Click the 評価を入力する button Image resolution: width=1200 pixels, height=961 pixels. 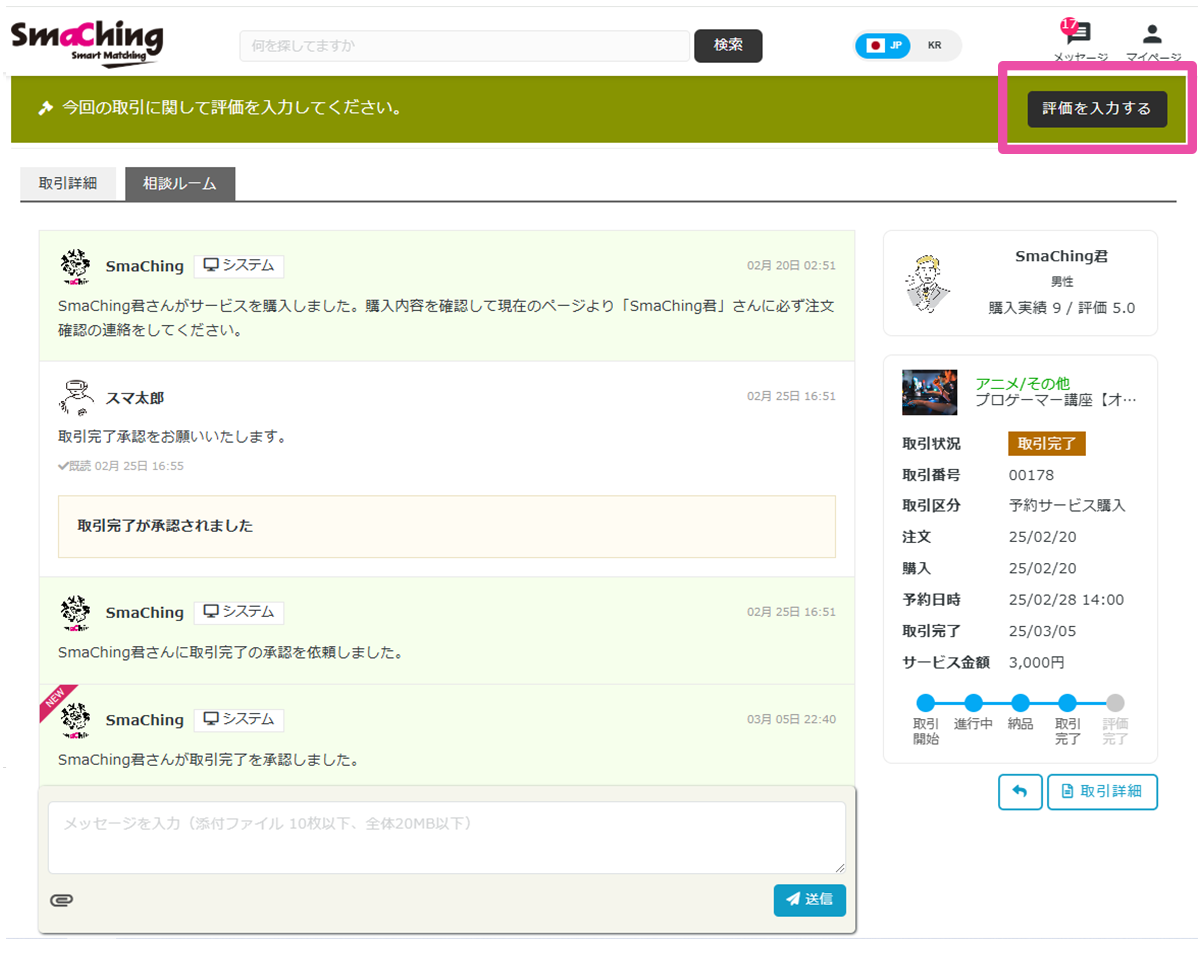tap(1096, 110)
